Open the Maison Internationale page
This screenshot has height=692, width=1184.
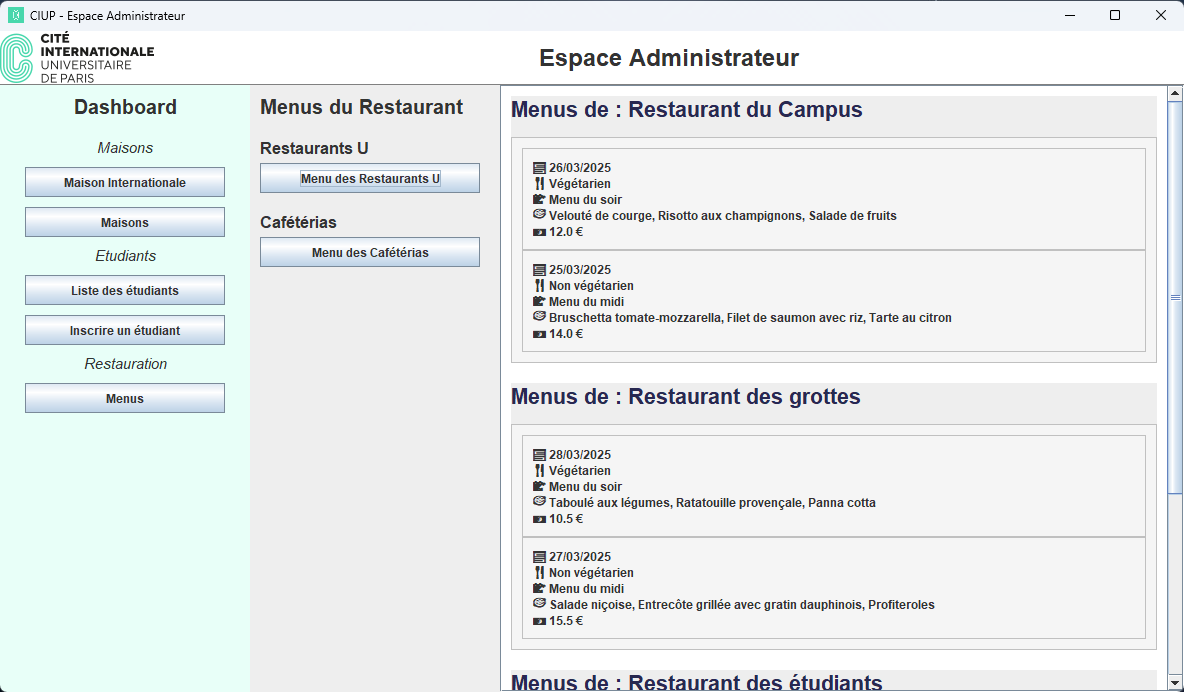pyautogui.click(x=125, y=183)
